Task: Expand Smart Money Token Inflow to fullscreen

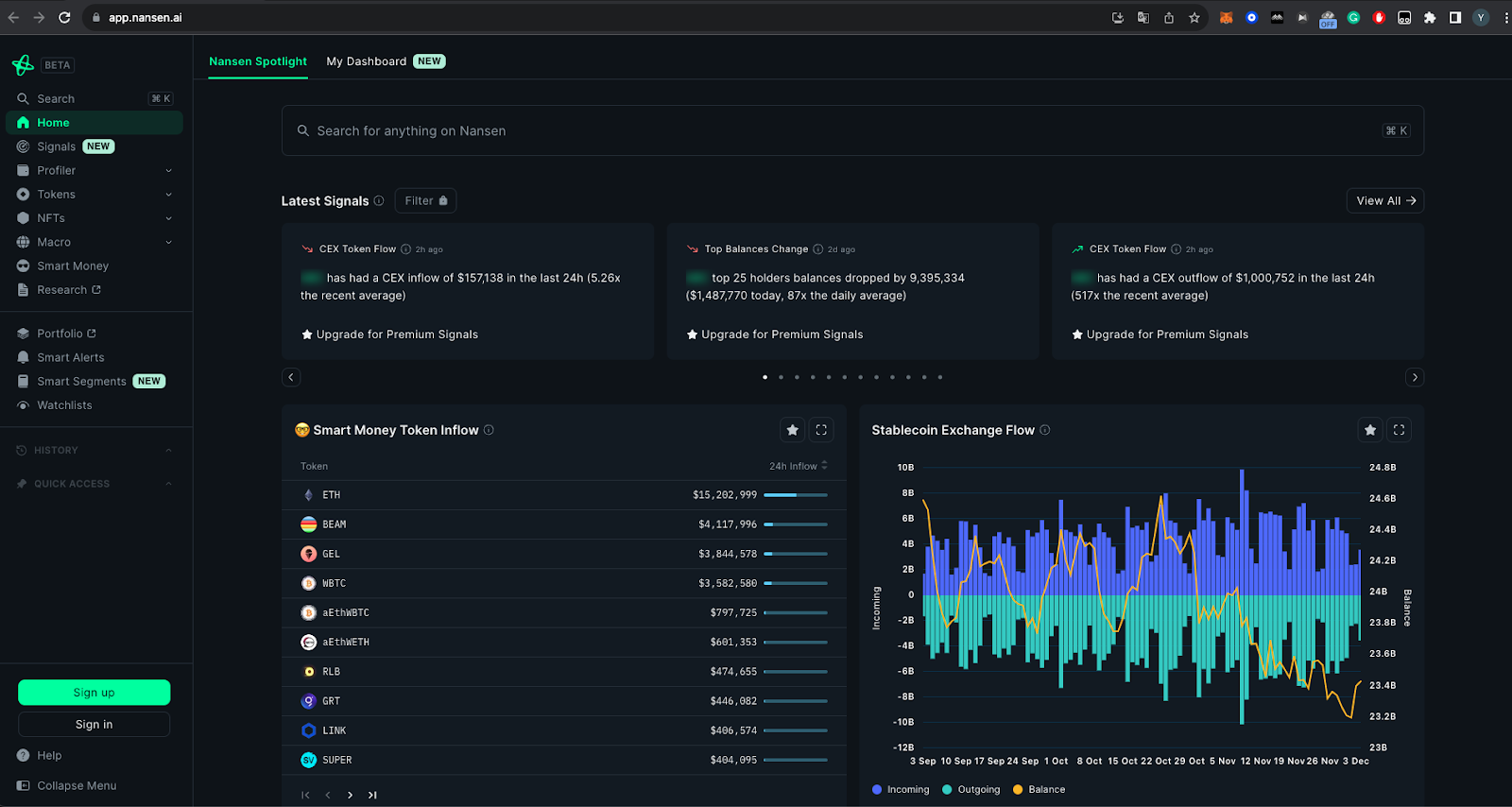Action: pos(821,430)
